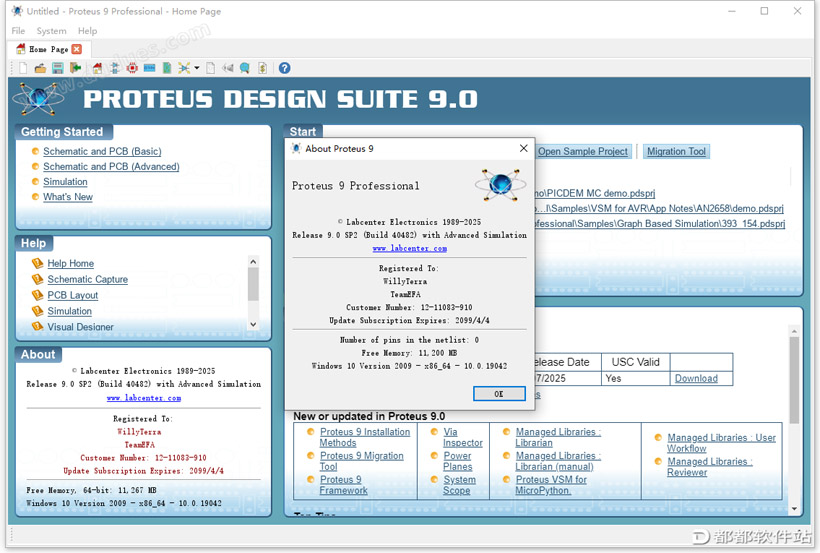Click the Customer Number text in About dialog
This screenshot has width=820, height=553.
click(x=409, y=308)
